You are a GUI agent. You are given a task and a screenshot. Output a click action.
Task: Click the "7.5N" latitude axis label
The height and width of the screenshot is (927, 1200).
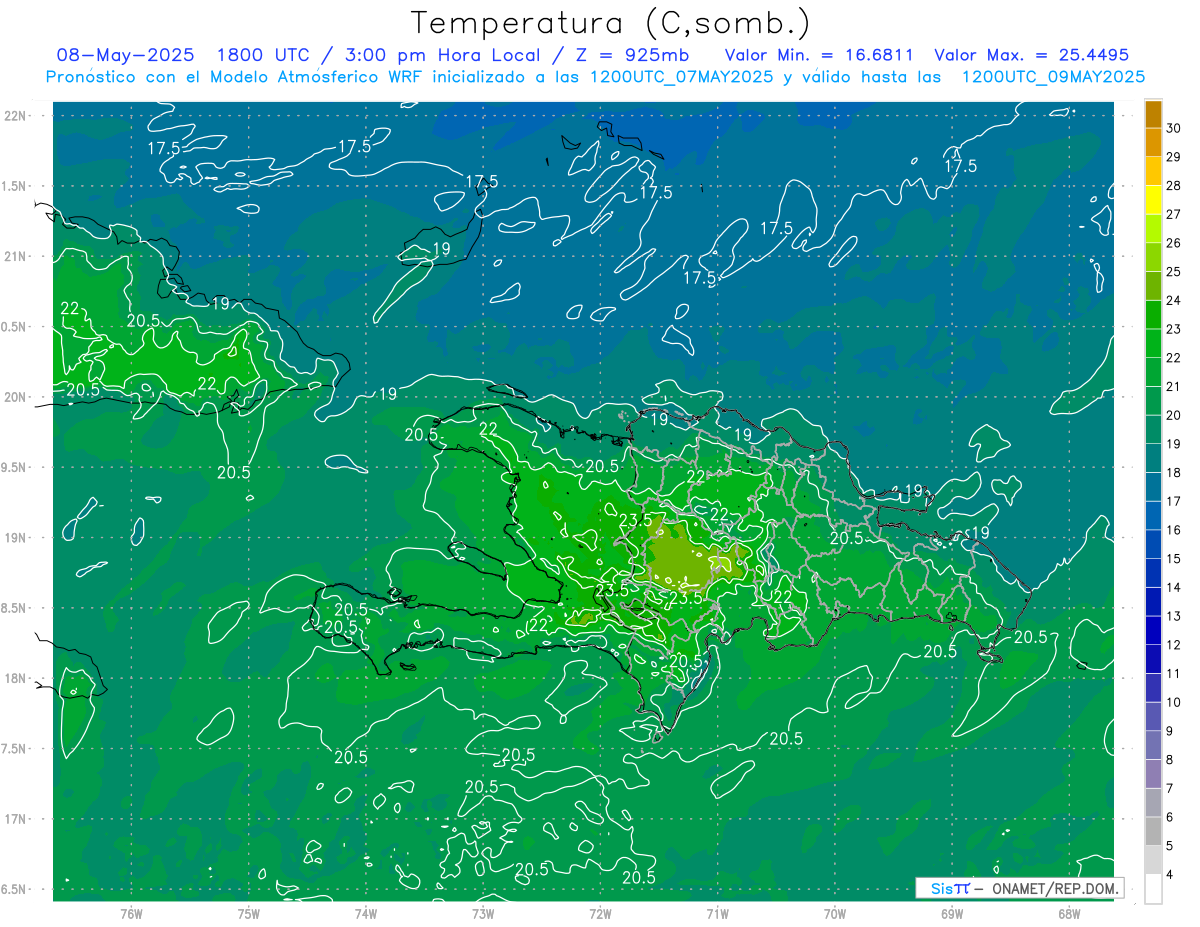(x=15, y=750)
